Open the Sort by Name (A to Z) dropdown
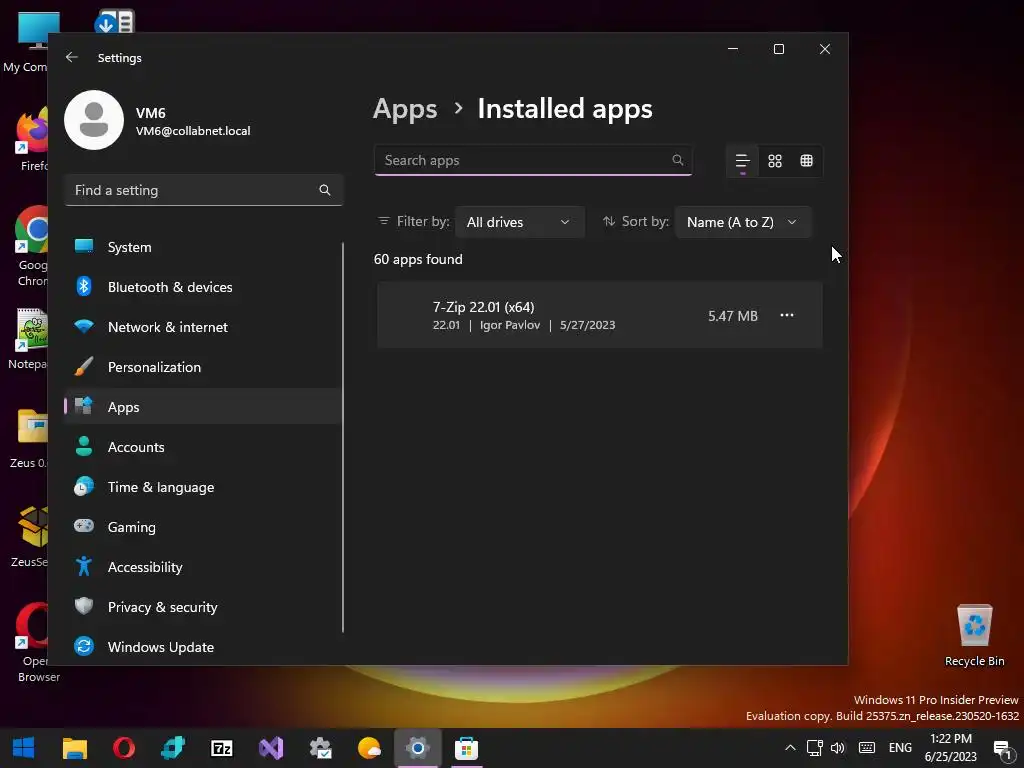 pyautogui.click(x=743, y=222)
